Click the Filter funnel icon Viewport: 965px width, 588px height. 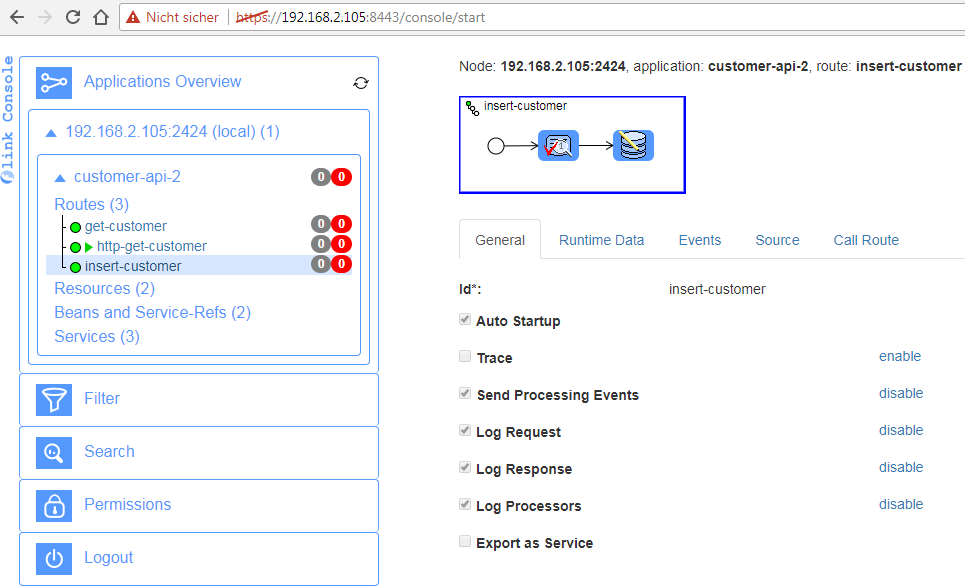pyautogui.click(x=54, y=399)
